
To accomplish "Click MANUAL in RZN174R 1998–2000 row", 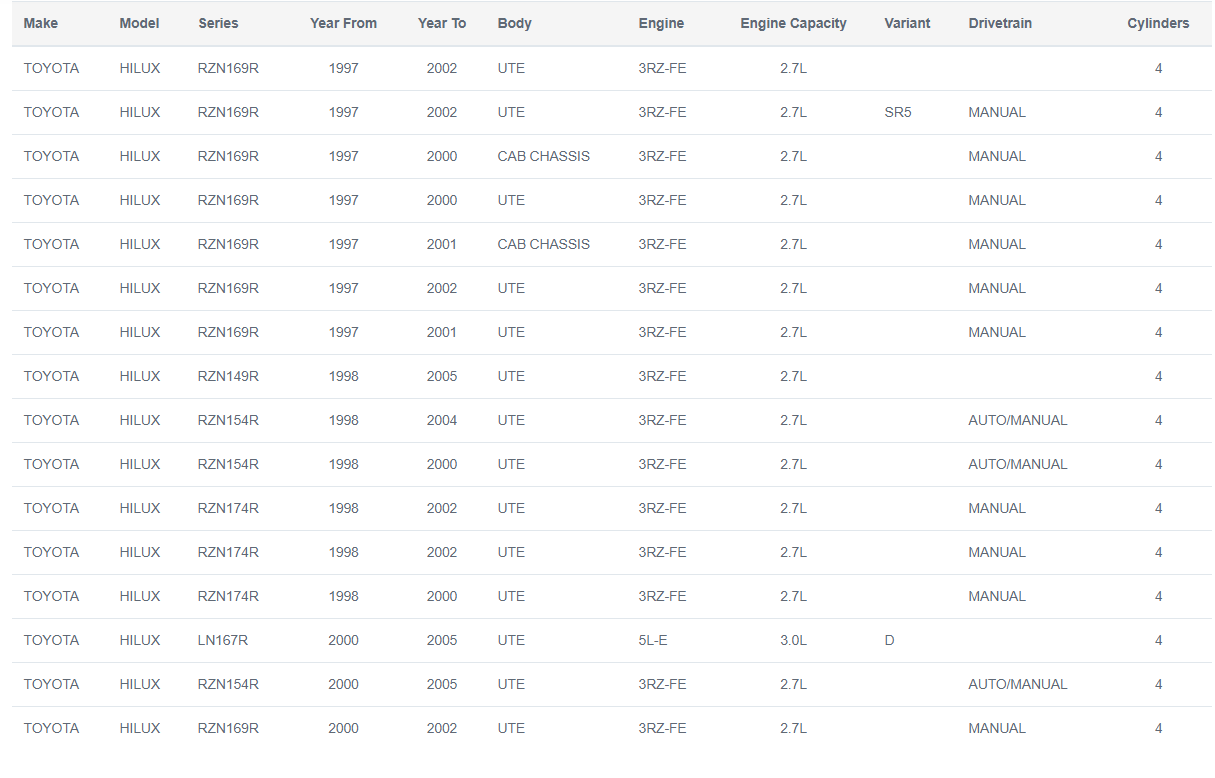I will 997,596.
